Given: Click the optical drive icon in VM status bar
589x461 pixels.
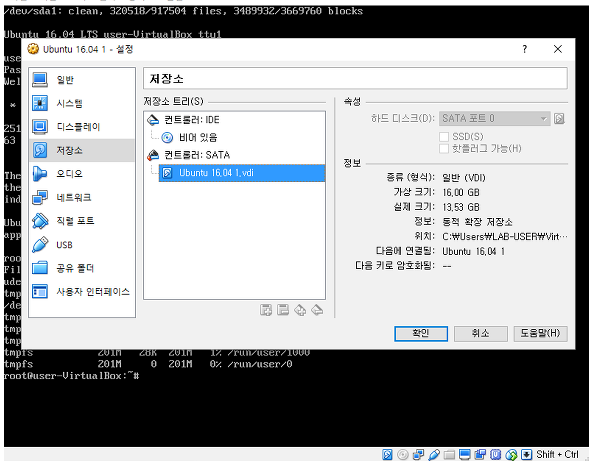Looking at the screenshot, I should (402, 455).
